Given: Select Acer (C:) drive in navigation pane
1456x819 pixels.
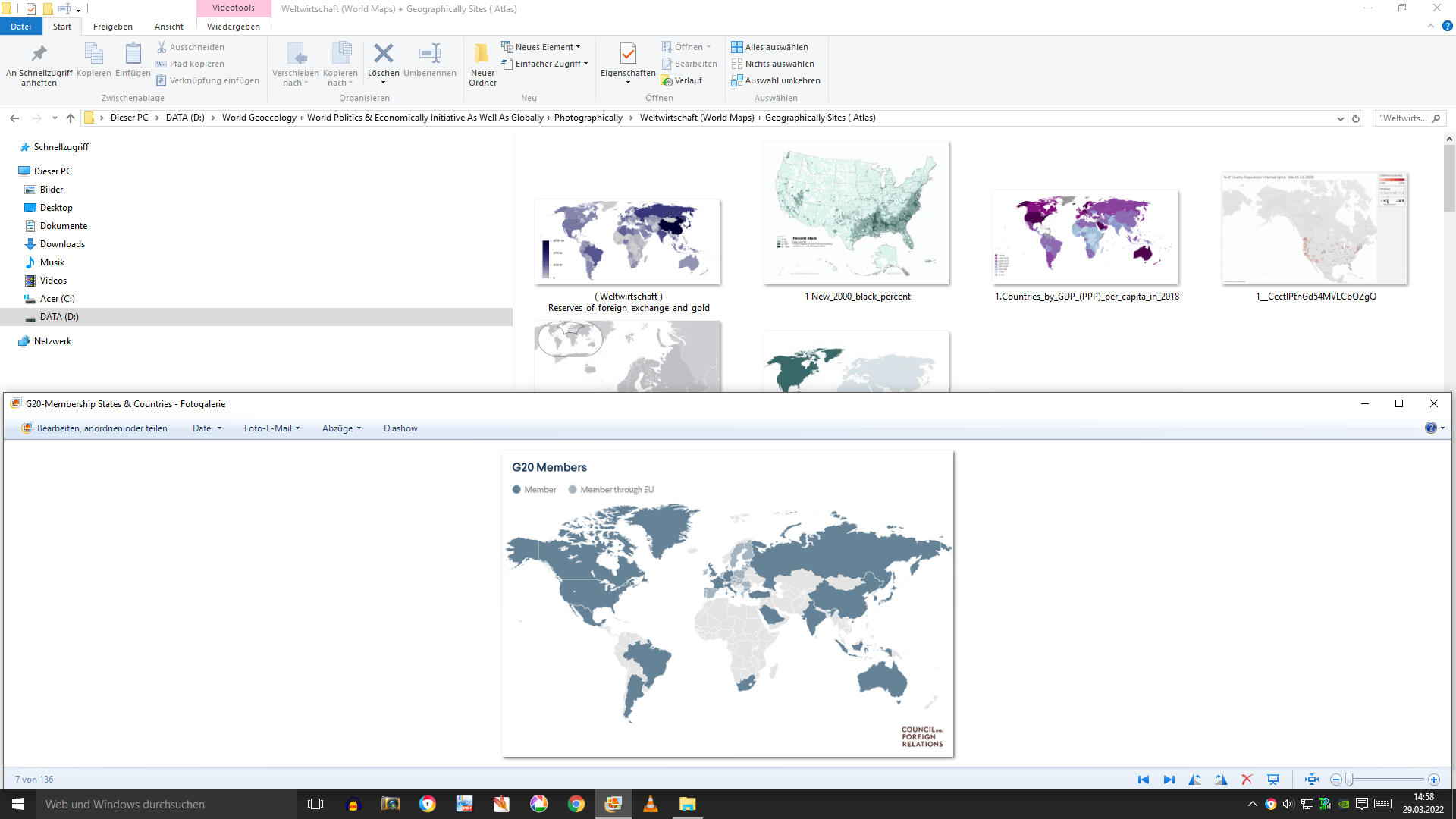Looking at the screenshot, I should click(x=57, y=299).
